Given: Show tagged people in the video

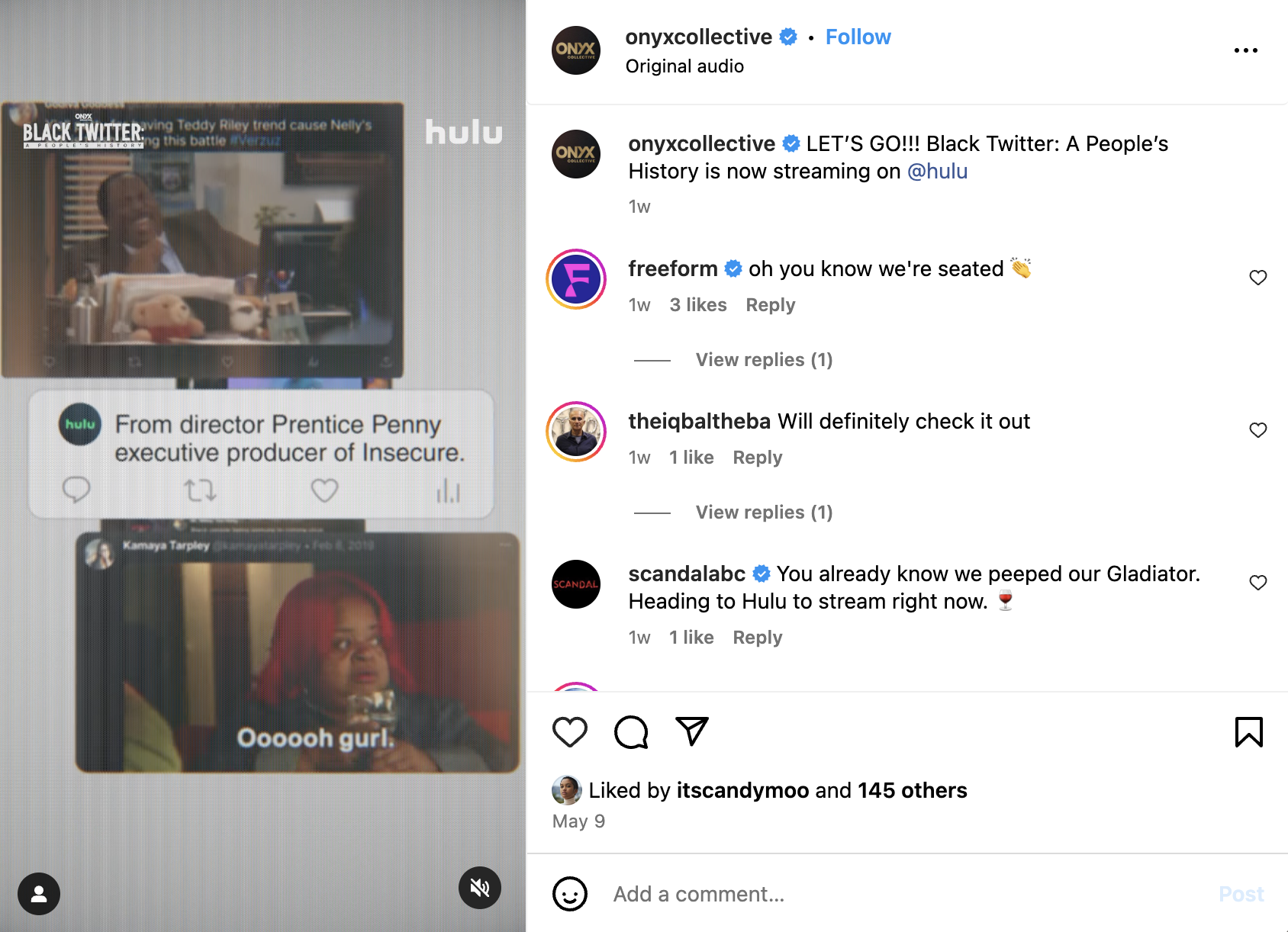Looking at the screenshot, I should [x=39, y=894].
